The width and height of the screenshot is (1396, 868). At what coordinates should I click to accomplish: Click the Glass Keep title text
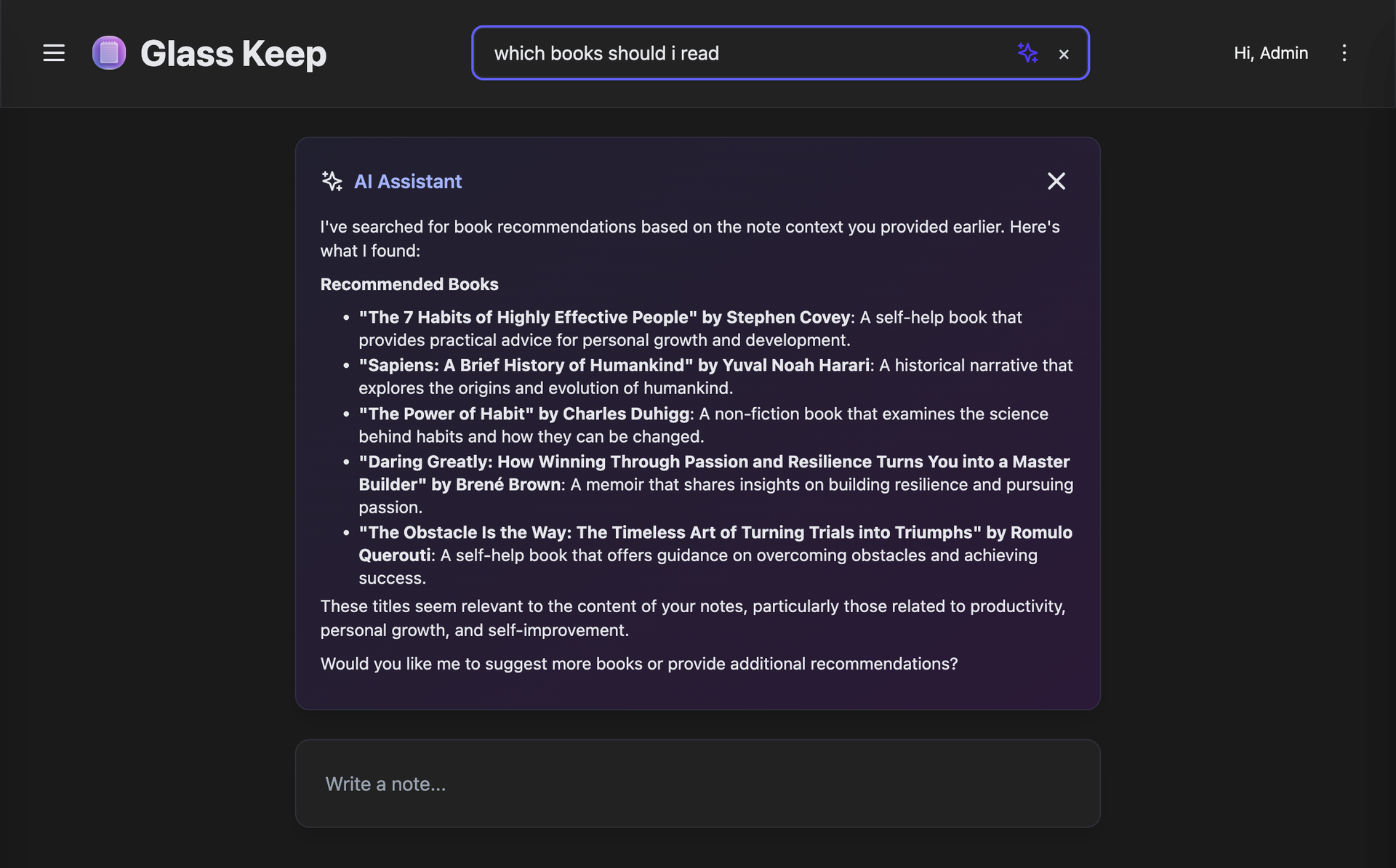coord(233,54)
